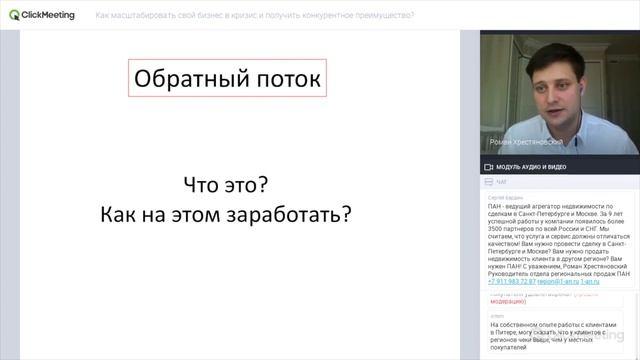
Task: Click the slide line Как на этом заработать?
Action: click(226, 214)
